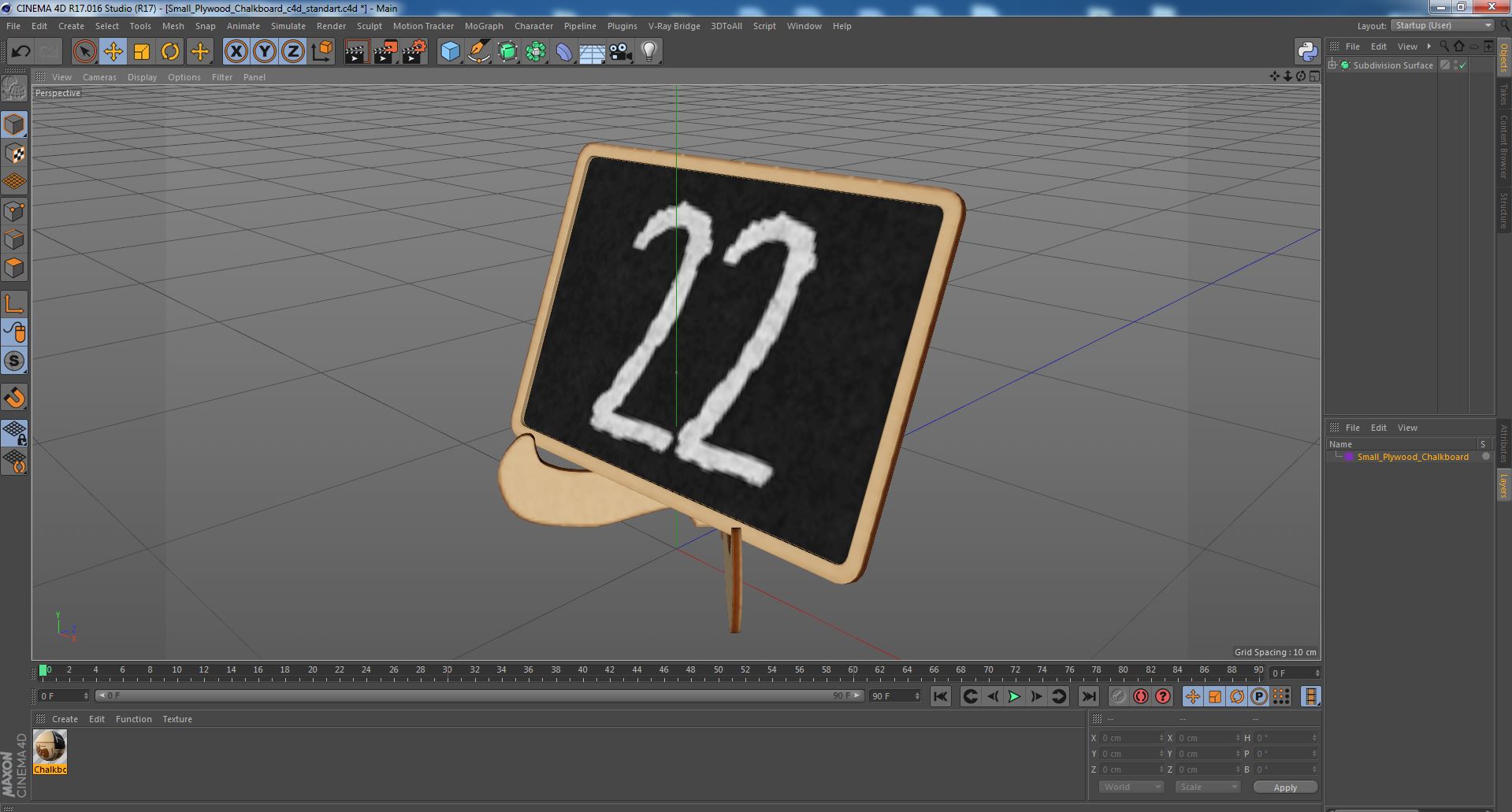Click the X position input field
1512x812 pixels.
pos(1131,738)
